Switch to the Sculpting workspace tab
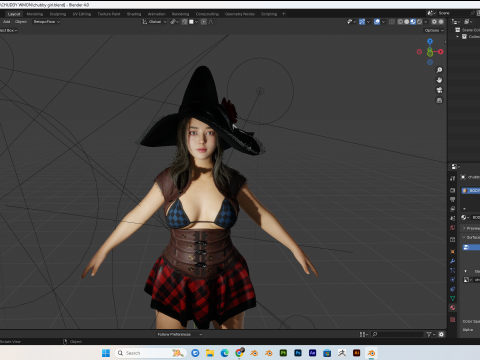Viewport: 480px width, 360px height. click(58, 14)
